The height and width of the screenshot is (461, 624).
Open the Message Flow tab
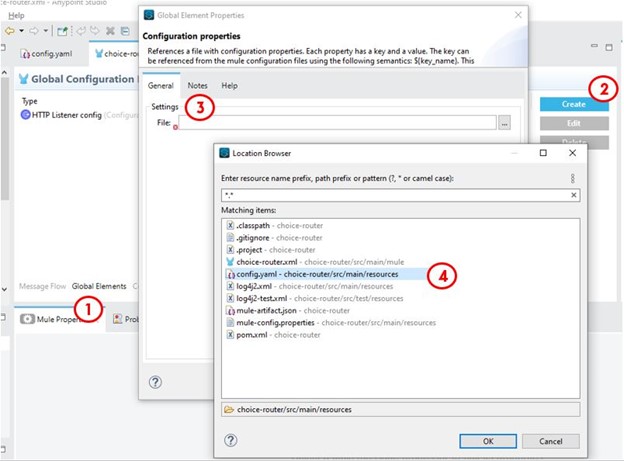click(42, 286)
